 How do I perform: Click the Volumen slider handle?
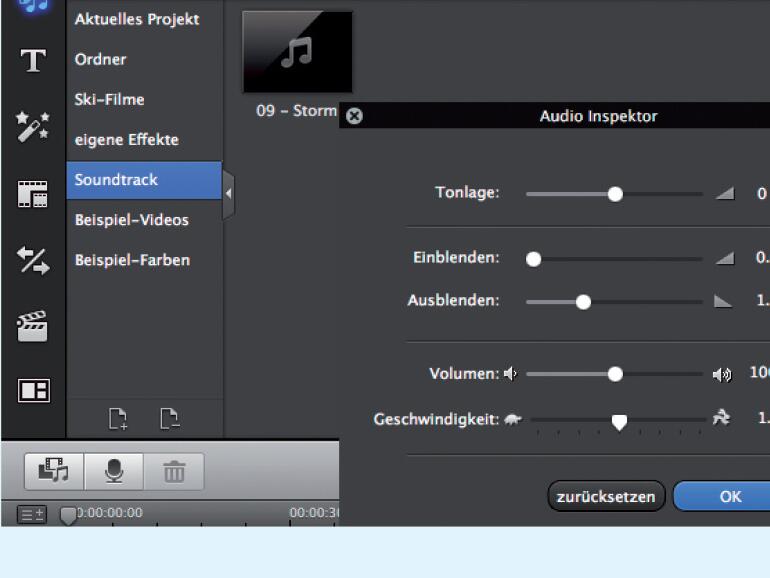point(615,374)
